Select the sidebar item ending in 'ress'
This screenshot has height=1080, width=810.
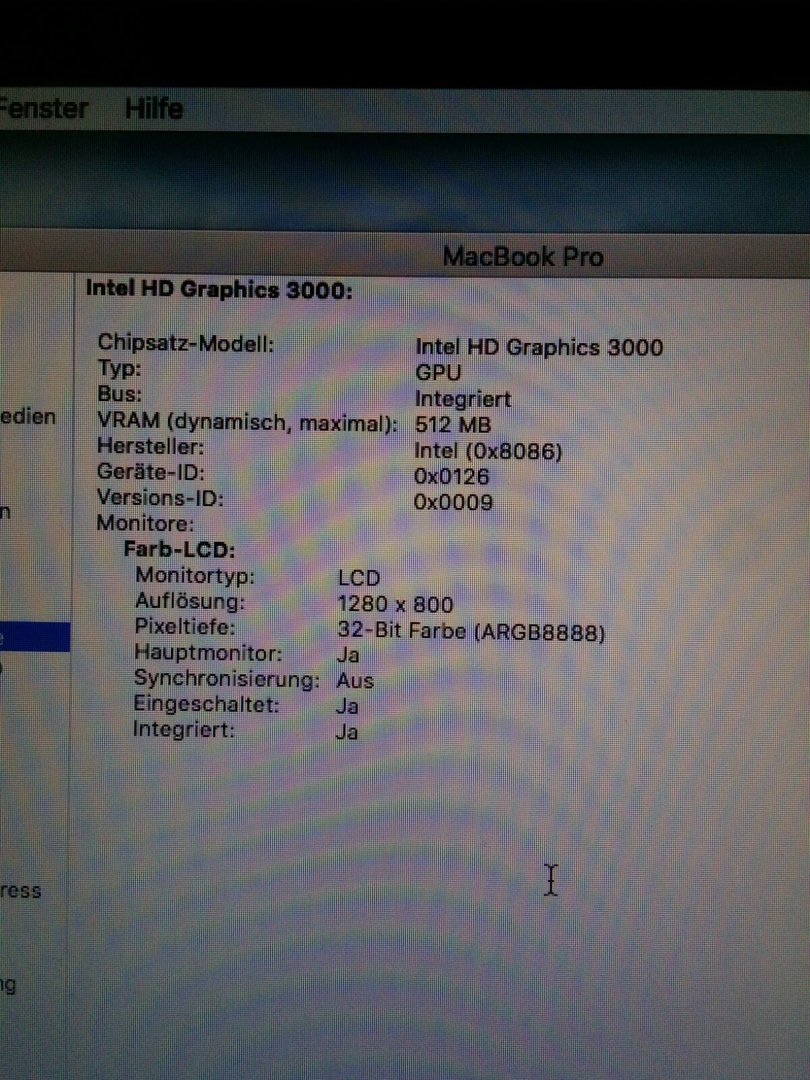click(x=21, y=891)
